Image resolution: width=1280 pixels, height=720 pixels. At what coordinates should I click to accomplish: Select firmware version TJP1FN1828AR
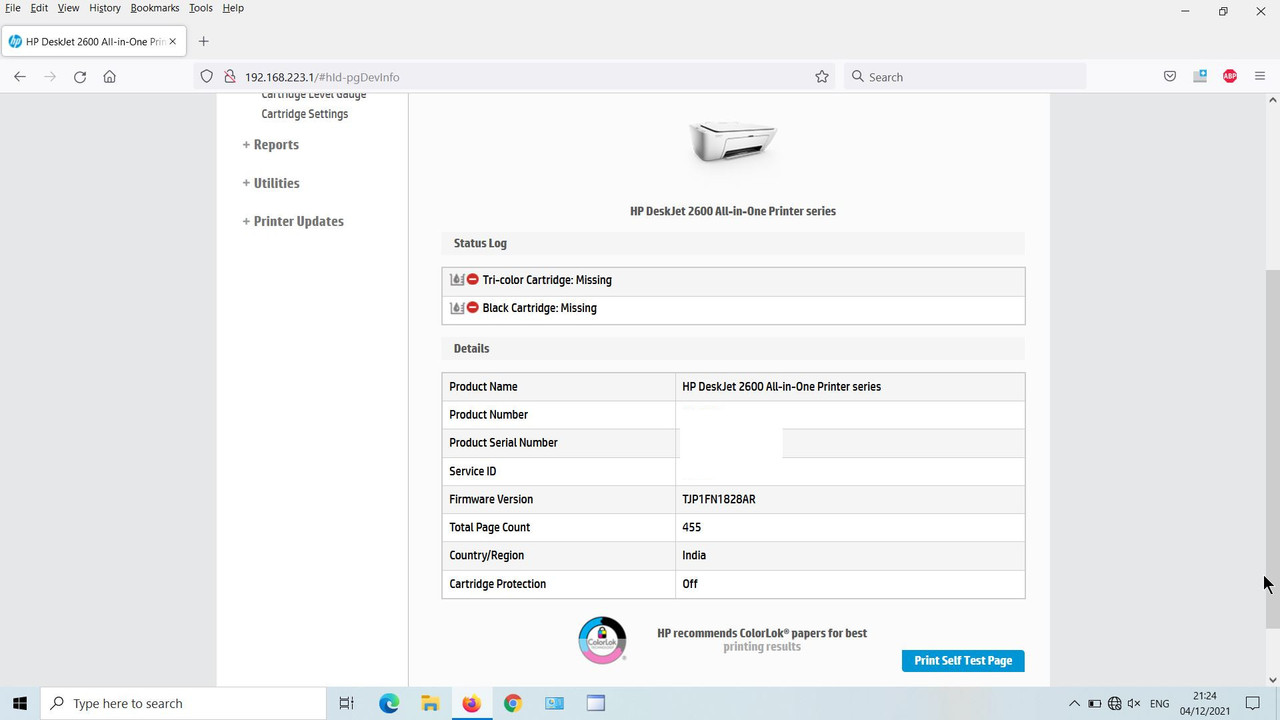coord(719,499)
